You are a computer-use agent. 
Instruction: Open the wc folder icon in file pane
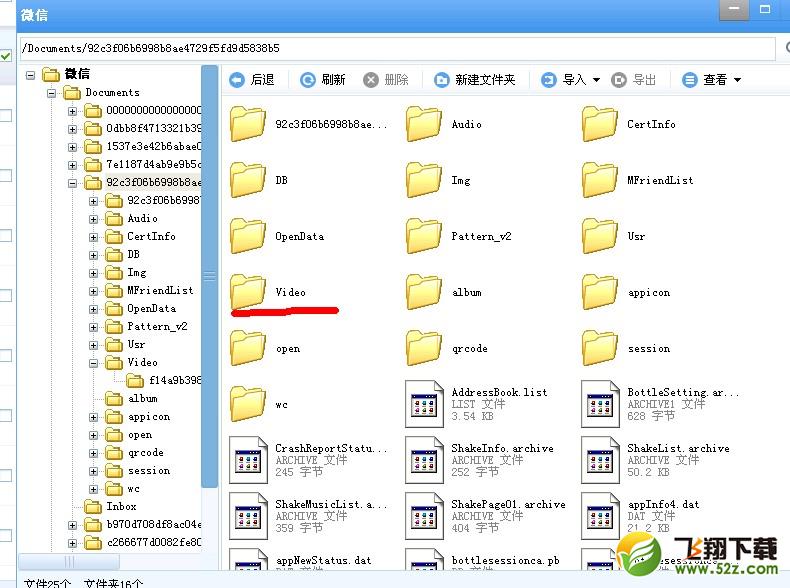tap(248, 404)
